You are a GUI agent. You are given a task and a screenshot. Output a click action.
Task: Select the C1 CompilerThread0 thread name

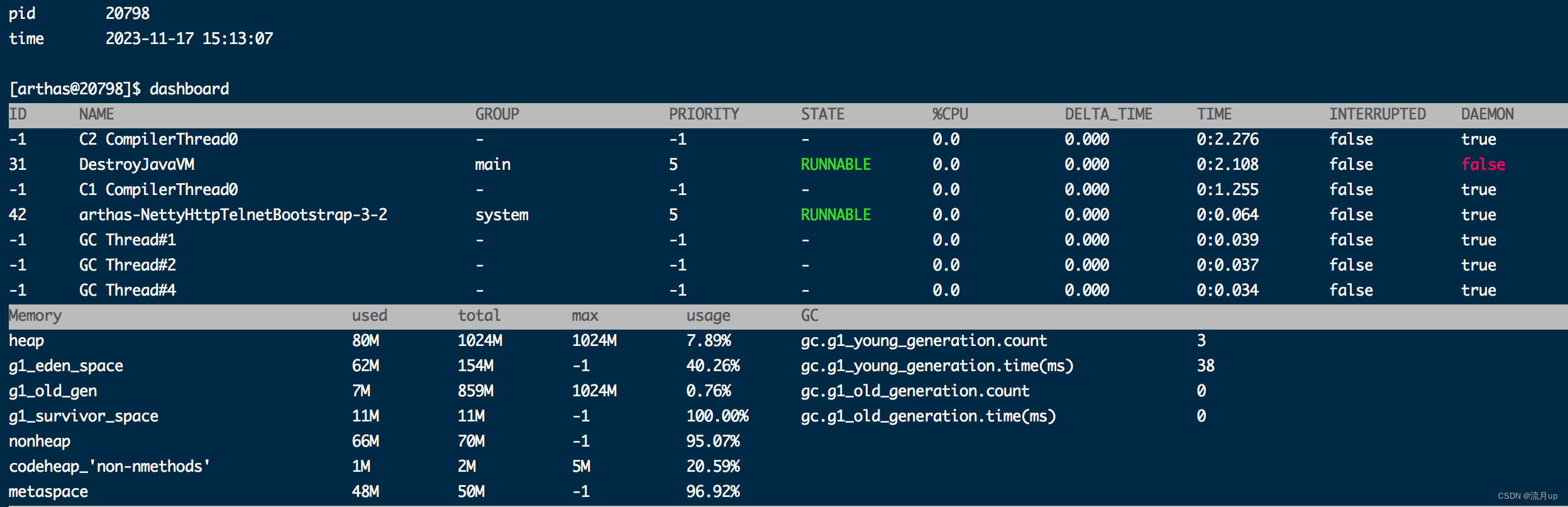coord(158,189)
